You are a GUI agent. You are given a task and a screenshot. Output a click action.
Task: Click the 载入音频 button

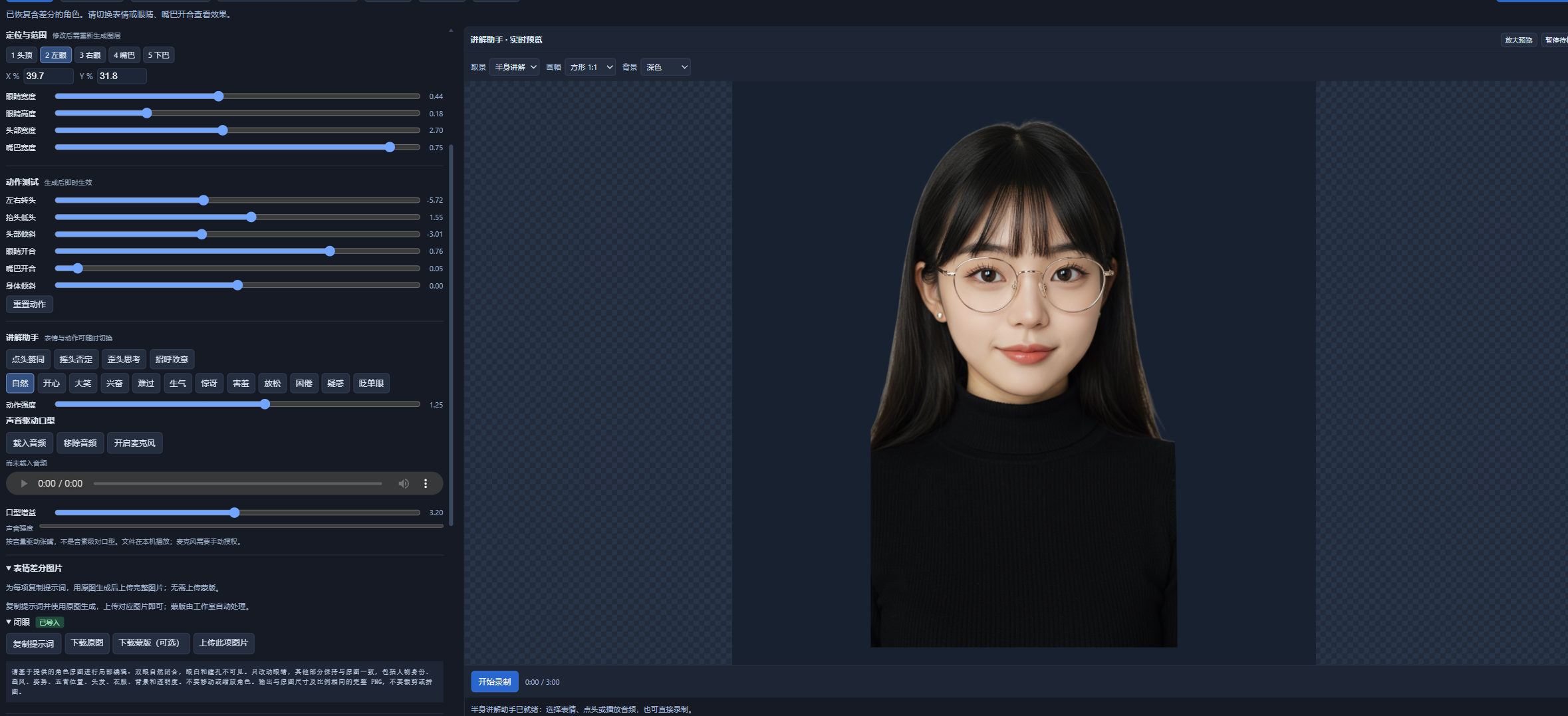(x=29, y=443)
